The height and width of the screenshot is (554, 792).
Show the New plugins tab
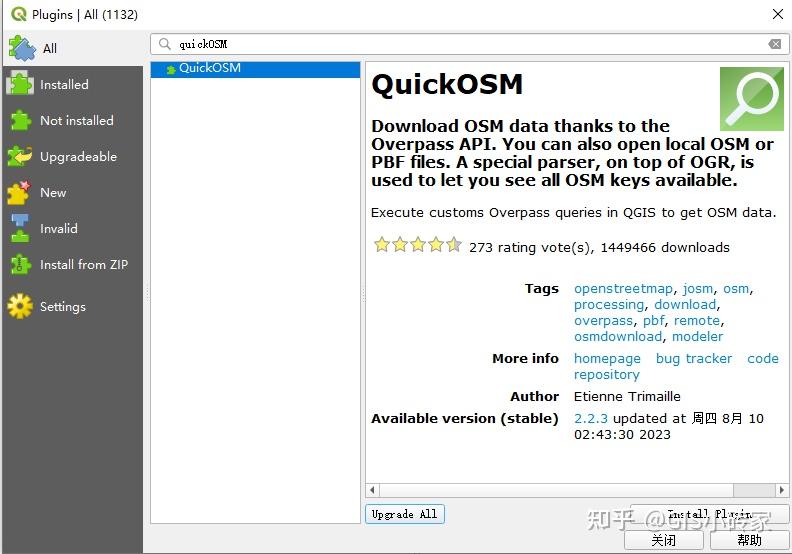pyautogui.click(x=73, y=192)
